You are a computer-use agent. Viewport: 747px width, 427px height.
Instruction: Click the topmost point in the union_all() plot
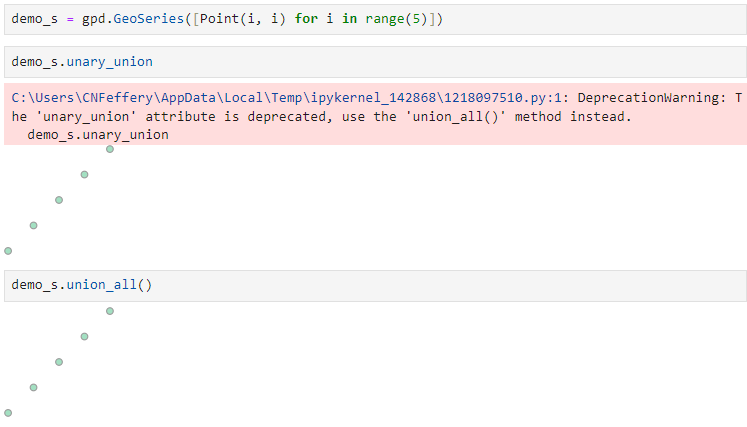109,311
